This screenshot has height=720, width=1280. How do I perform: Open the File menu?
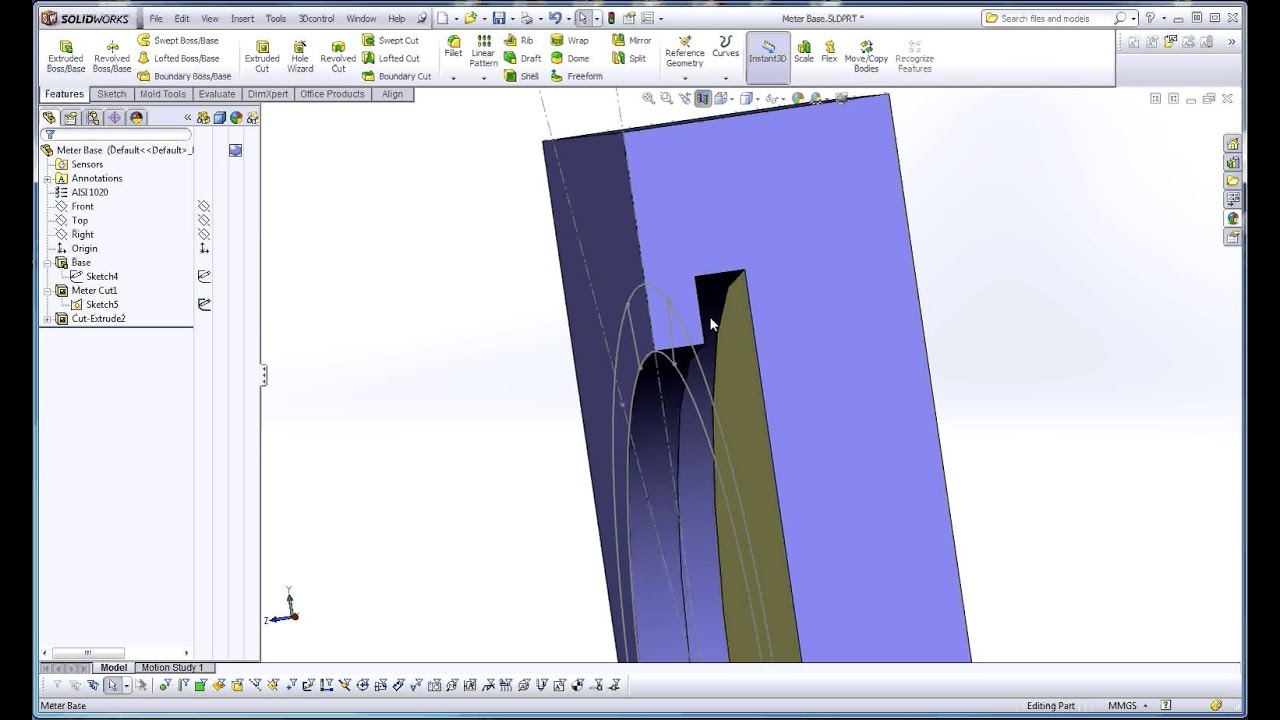(x=156, y=18)
